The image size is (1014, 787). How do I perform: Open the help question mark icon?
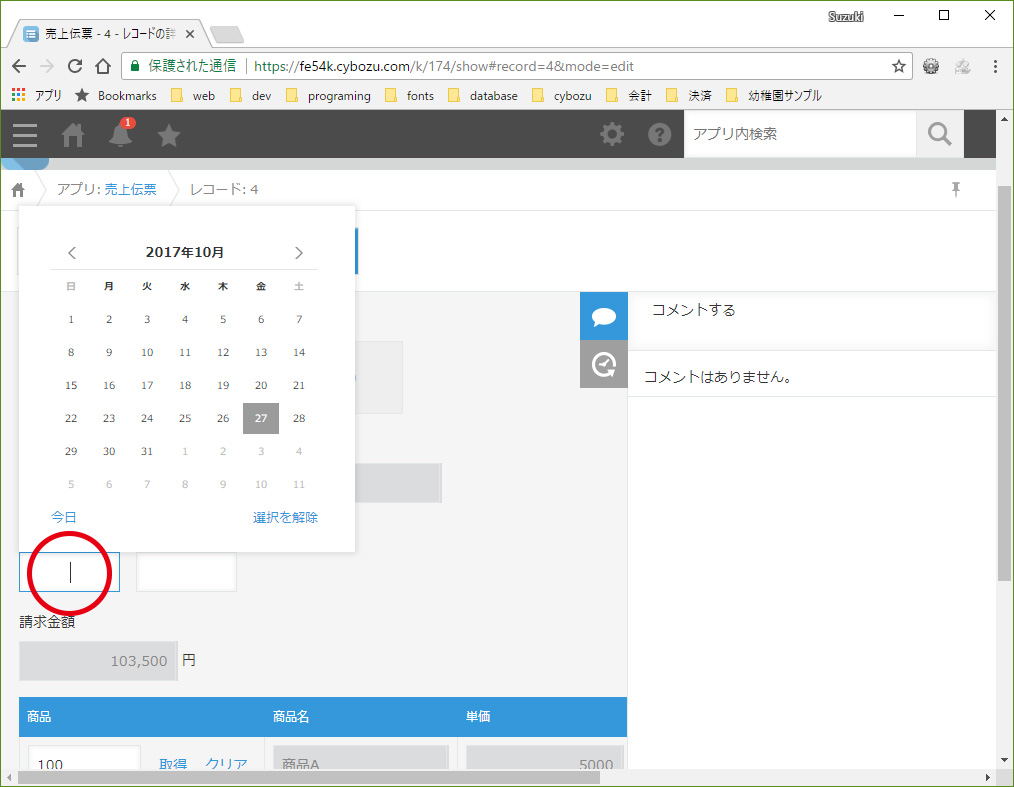click(660, 135)
